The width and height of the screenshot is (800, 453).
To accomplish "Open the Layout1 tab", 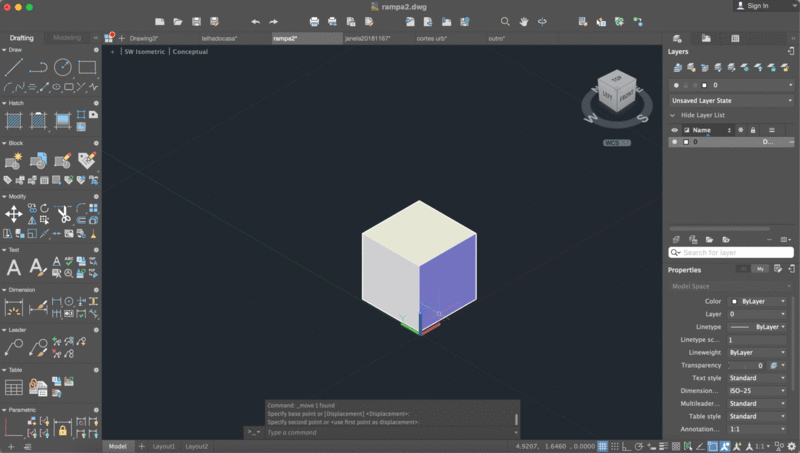I will point(164,446).
